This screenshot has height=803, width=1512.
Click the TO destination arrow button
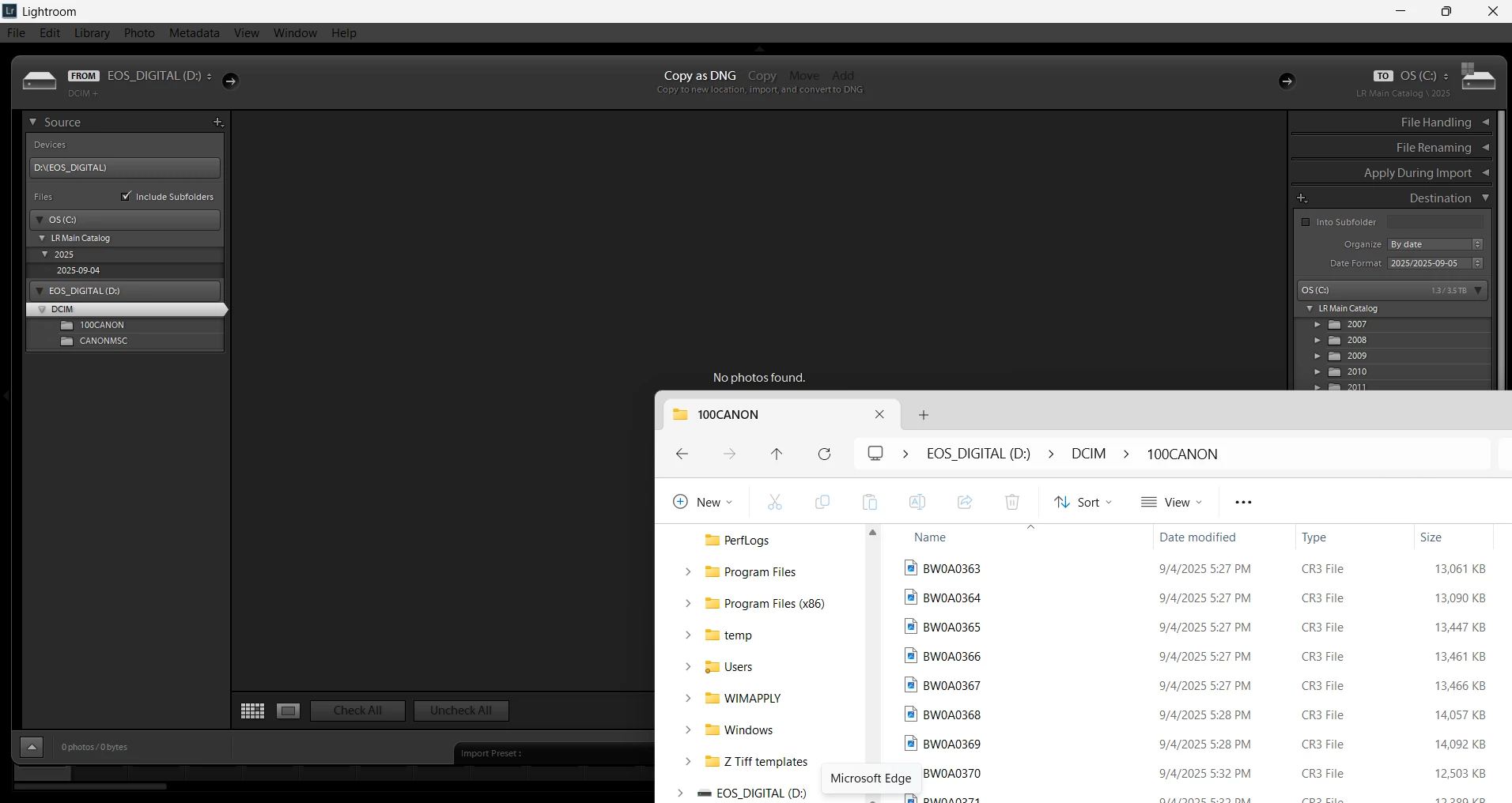pyautogui.click(x=1287, y=81)
